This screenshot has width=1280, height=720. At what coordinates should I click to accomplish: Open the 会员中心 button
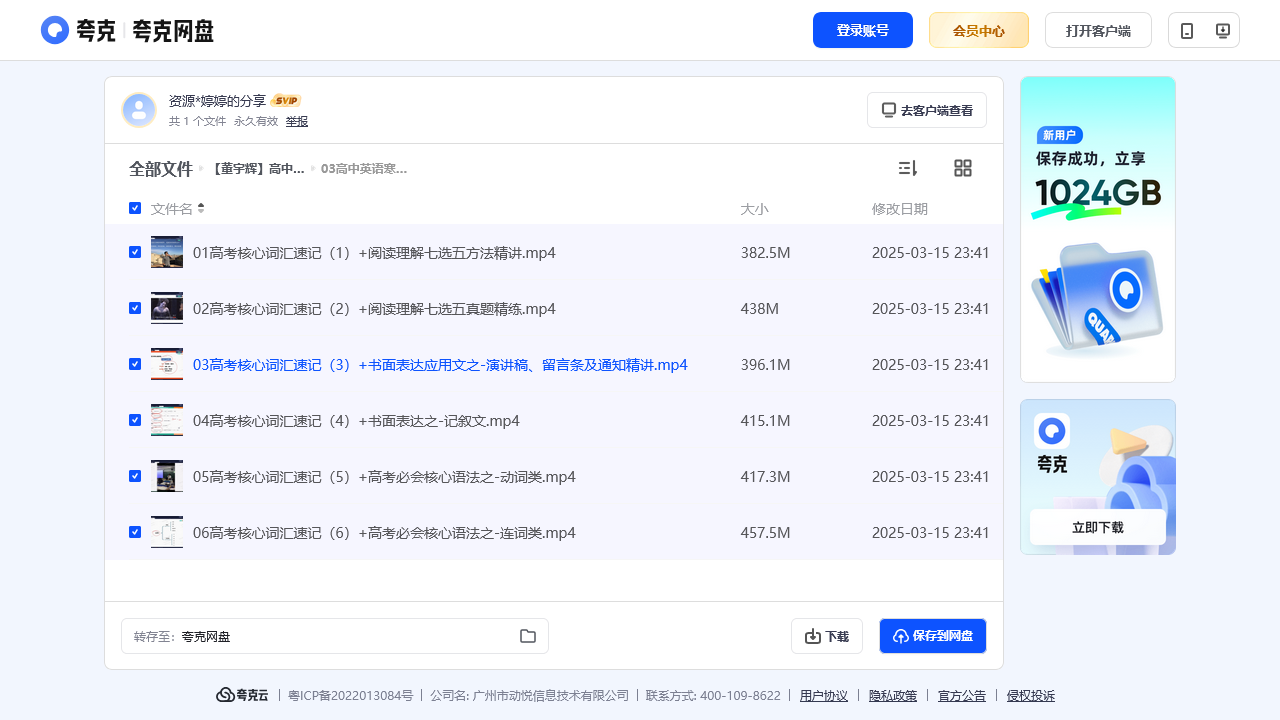pos(979,30)
